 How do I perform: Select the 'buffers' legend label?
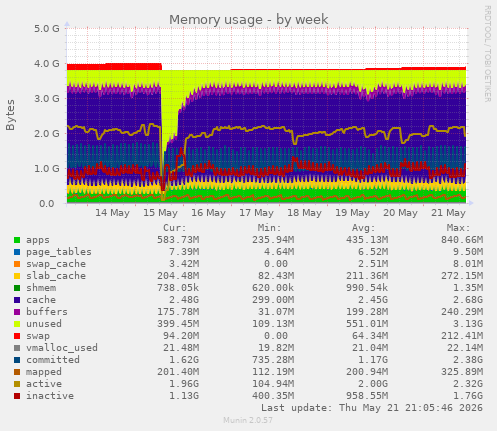pyautogui.click(x=47, y=312)
